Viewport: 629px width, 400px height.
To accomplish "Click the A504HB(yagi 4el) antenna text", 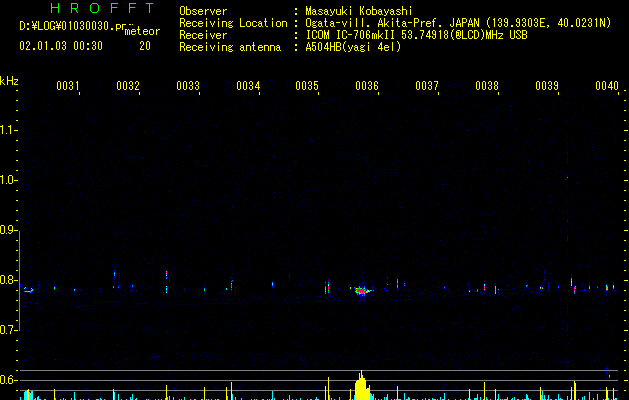I will [x=353, y=47].
